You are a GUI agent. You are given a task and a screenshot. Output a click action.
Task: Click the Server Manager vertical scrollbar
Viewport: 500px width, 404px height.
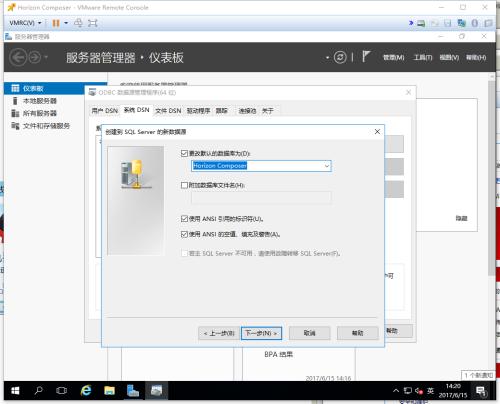point(492,178)
